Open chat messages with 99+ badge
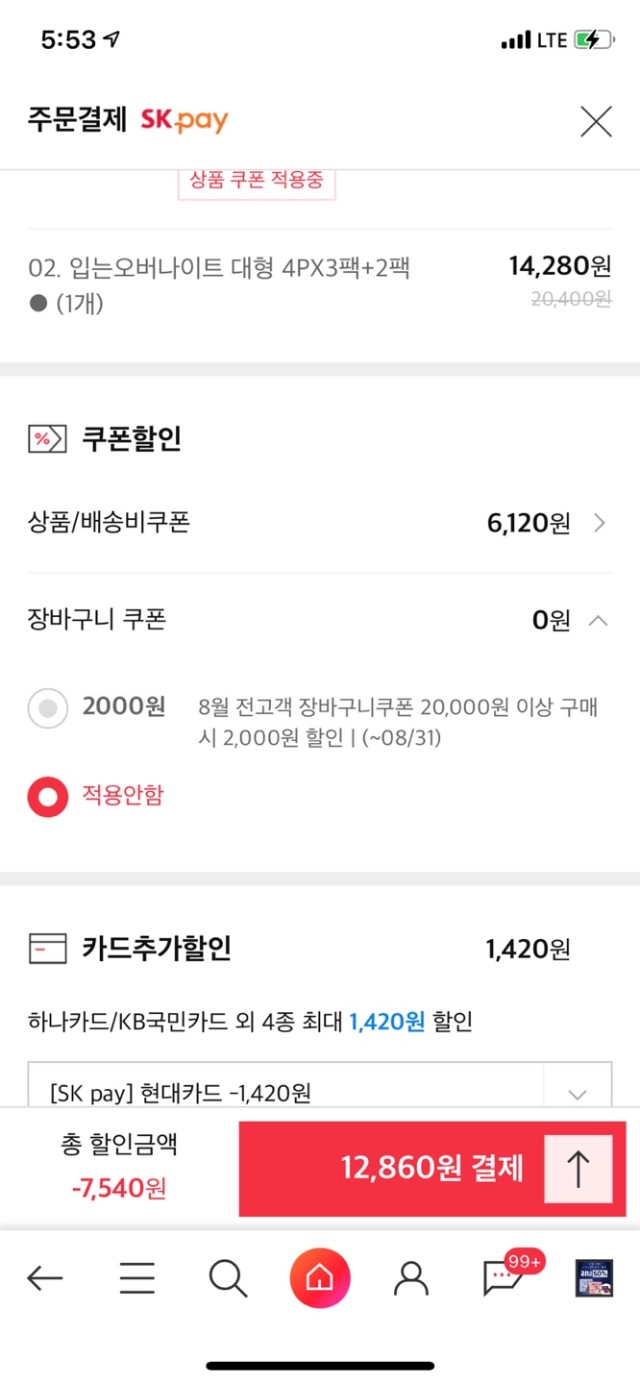The width and height of the screenshot is (640, 1384). click(x=503, y=1277)
